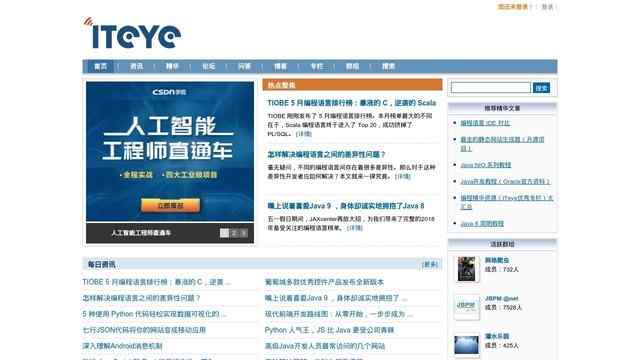
Task: Open news 深入理解Android消息机制
Action: (x=122, y=346)
